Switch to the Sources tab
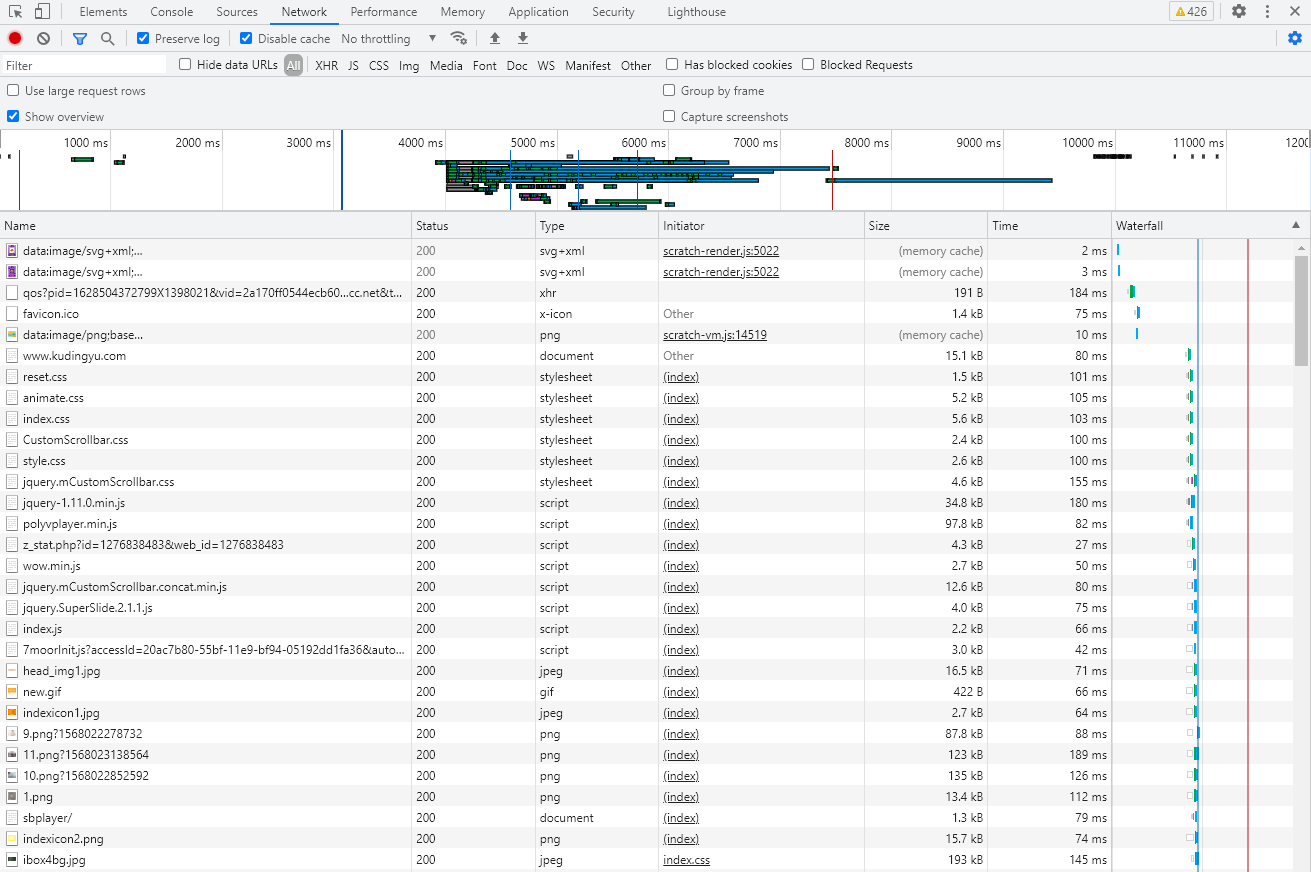 point(237,12)
